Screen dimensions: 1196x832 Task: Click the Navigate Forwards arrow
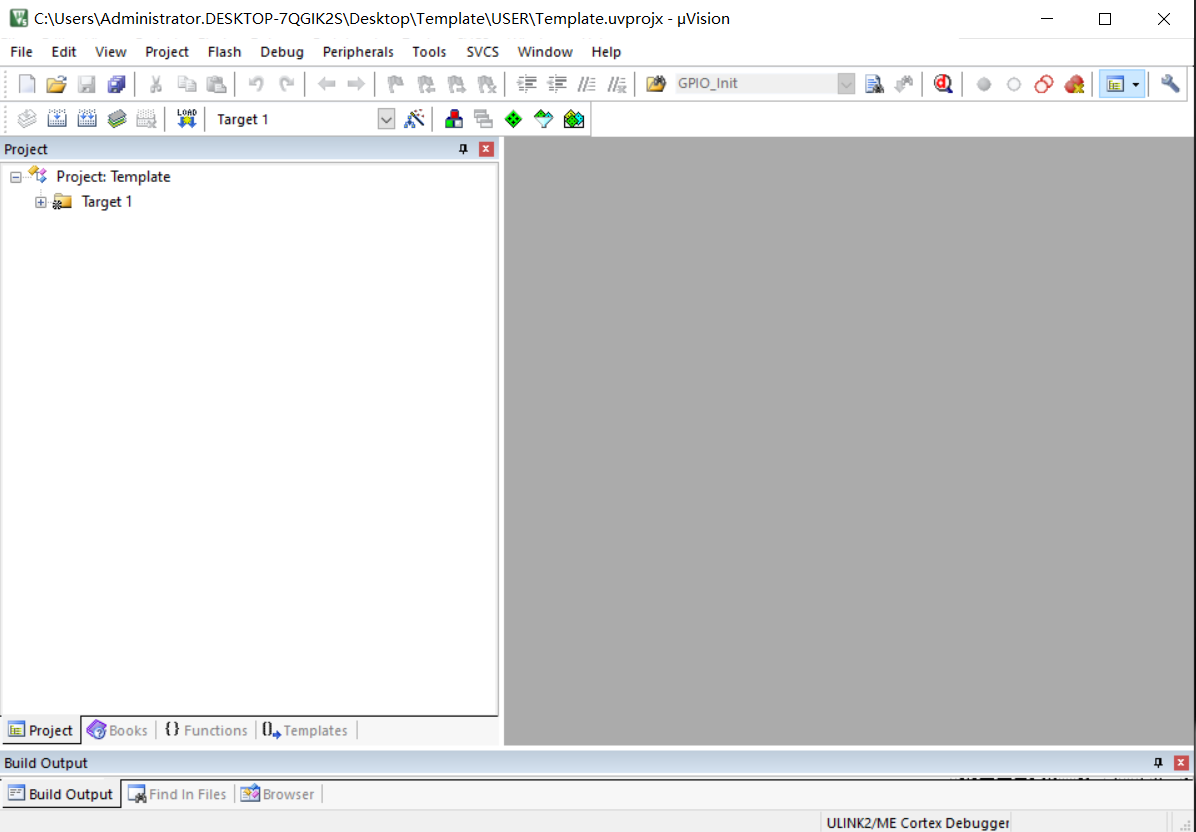356,84
